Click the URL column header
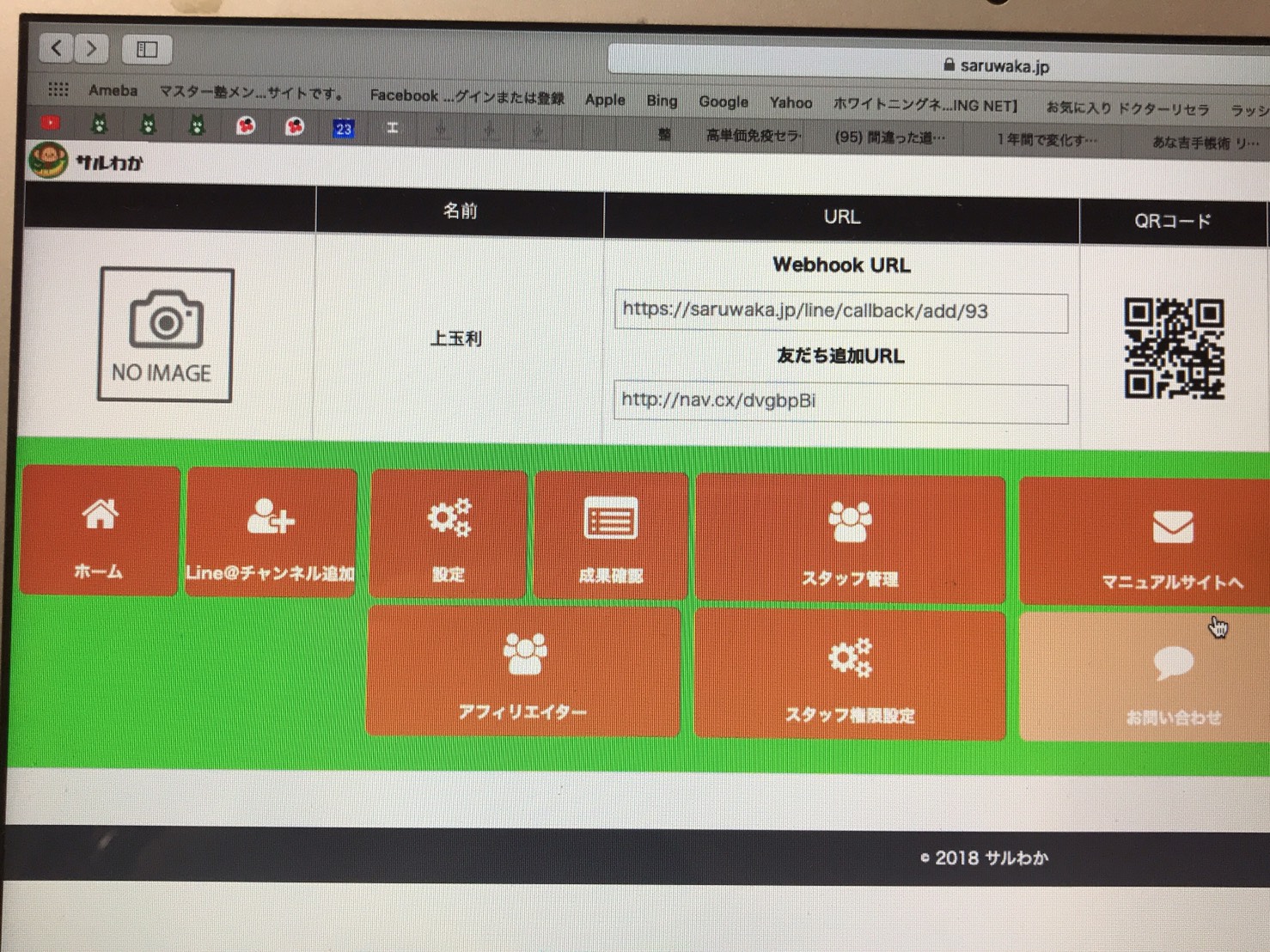Screen dimensions: 1270x952 point(842,217)
